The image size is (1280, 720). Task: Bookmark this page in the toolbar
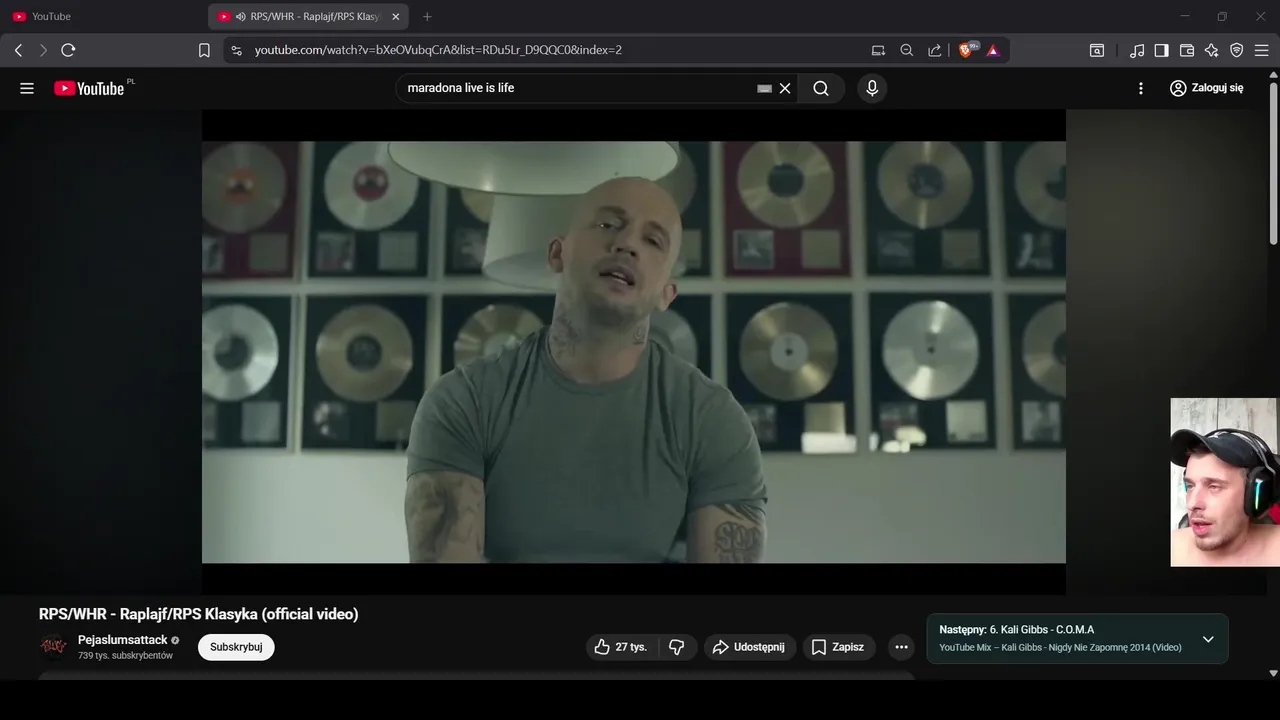[x=204, y=50]
